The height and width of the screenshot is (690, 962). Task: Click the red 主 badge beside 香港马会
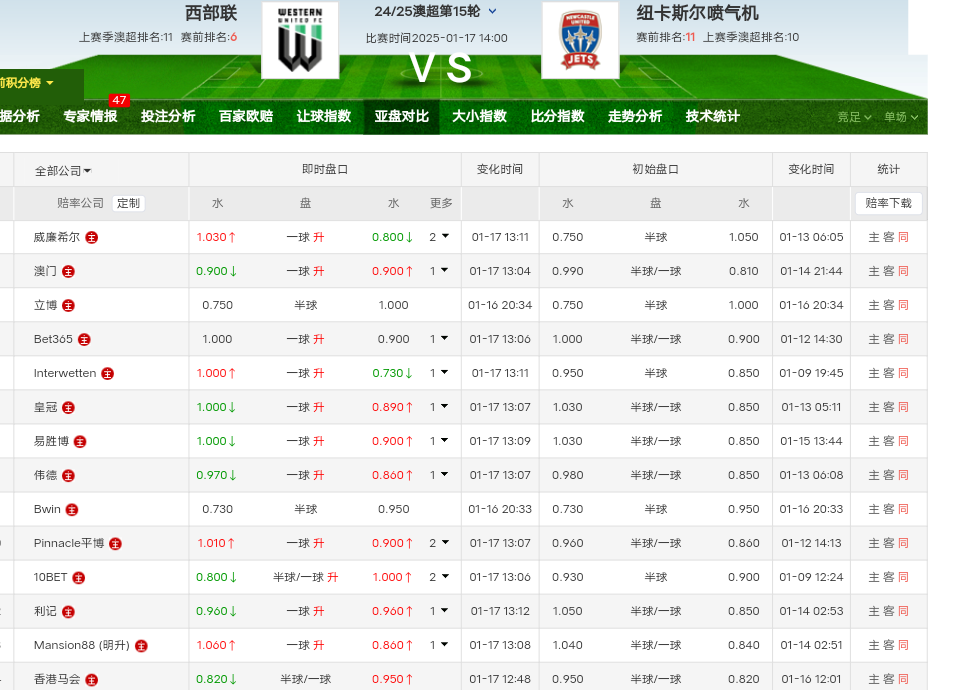point(91,680)
